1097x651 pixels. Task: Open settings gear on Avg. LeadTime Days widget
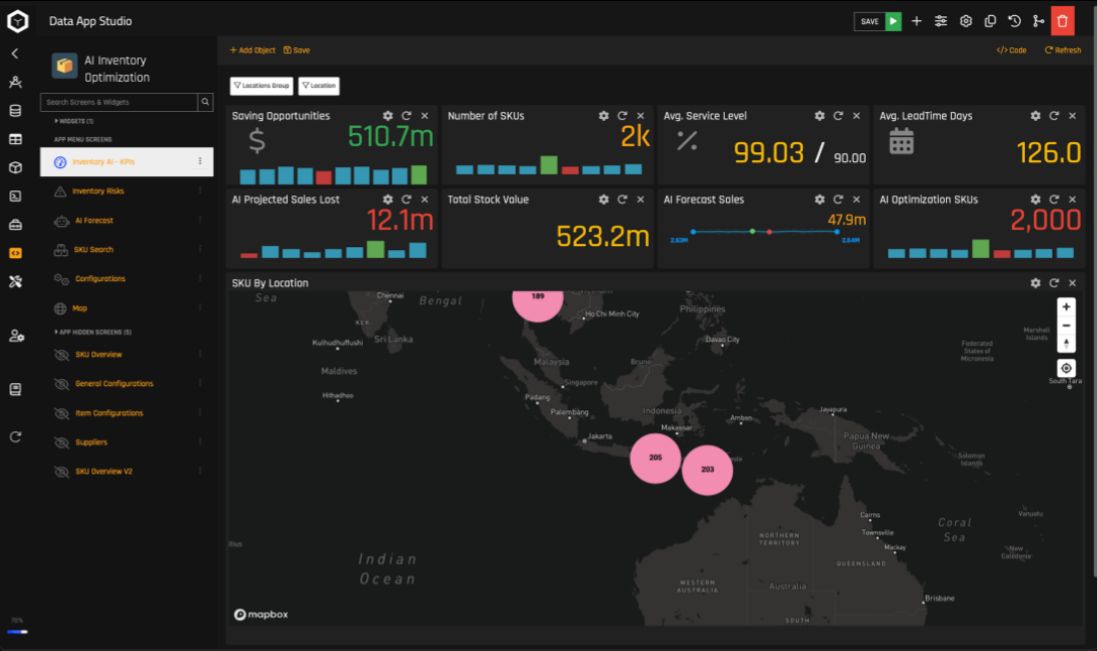[x=1035, y=116]
